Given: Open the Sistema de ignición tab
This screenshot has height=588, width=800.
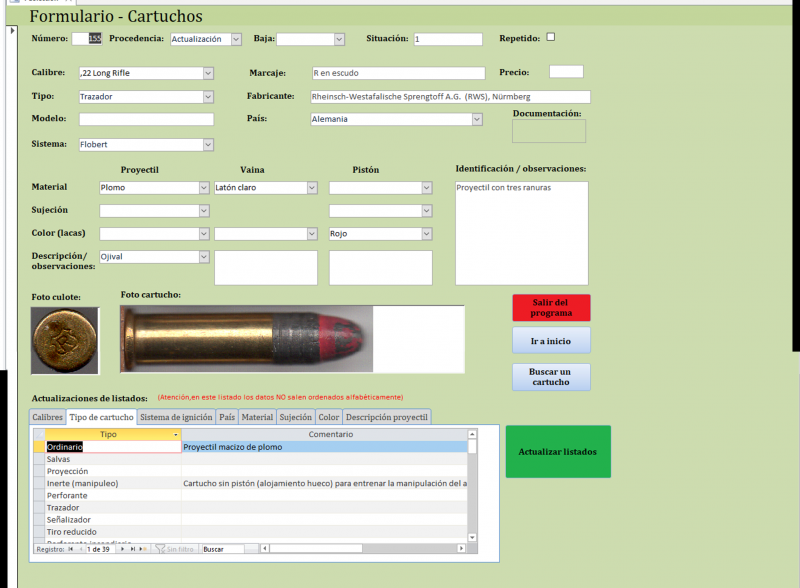Looking at the screenshot, I should point(175,417).
